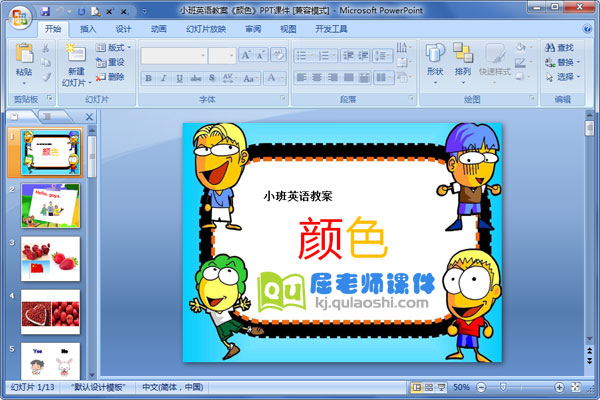Delete (删除) the selected slide
Viewport: 600px width, 400px height.
(110, 77)
